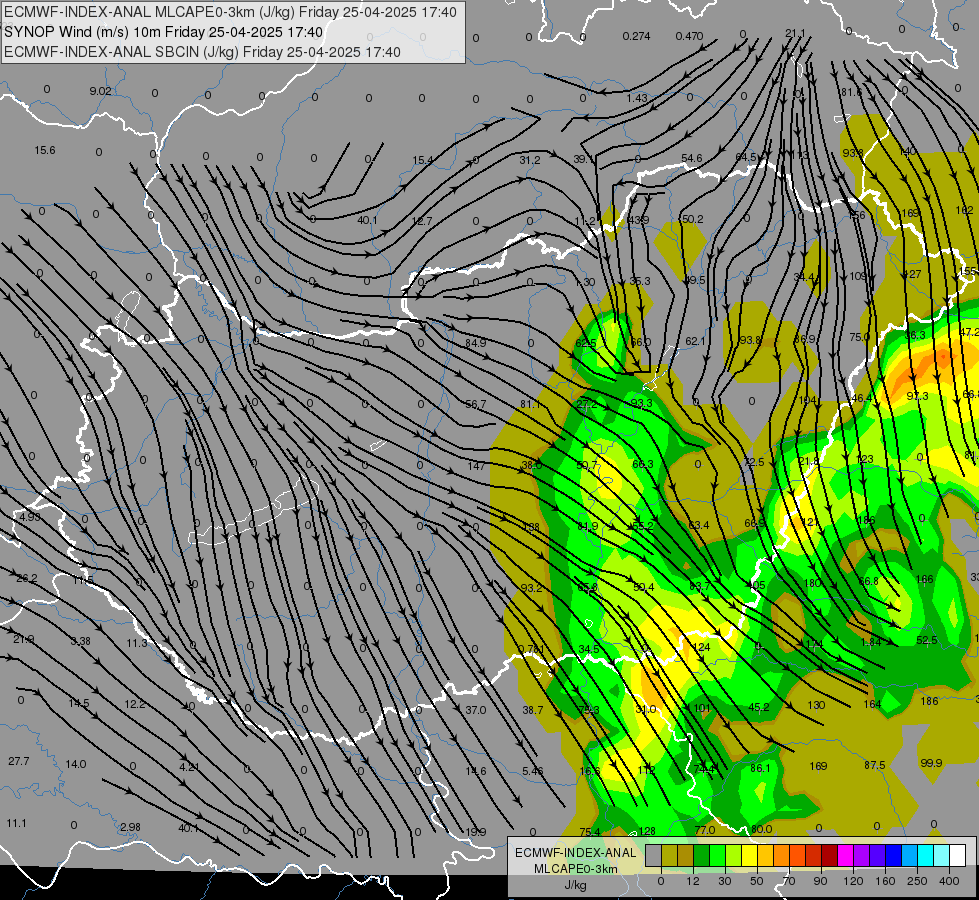
Task: Click the map value 3.38
Action: click(81, 641)
